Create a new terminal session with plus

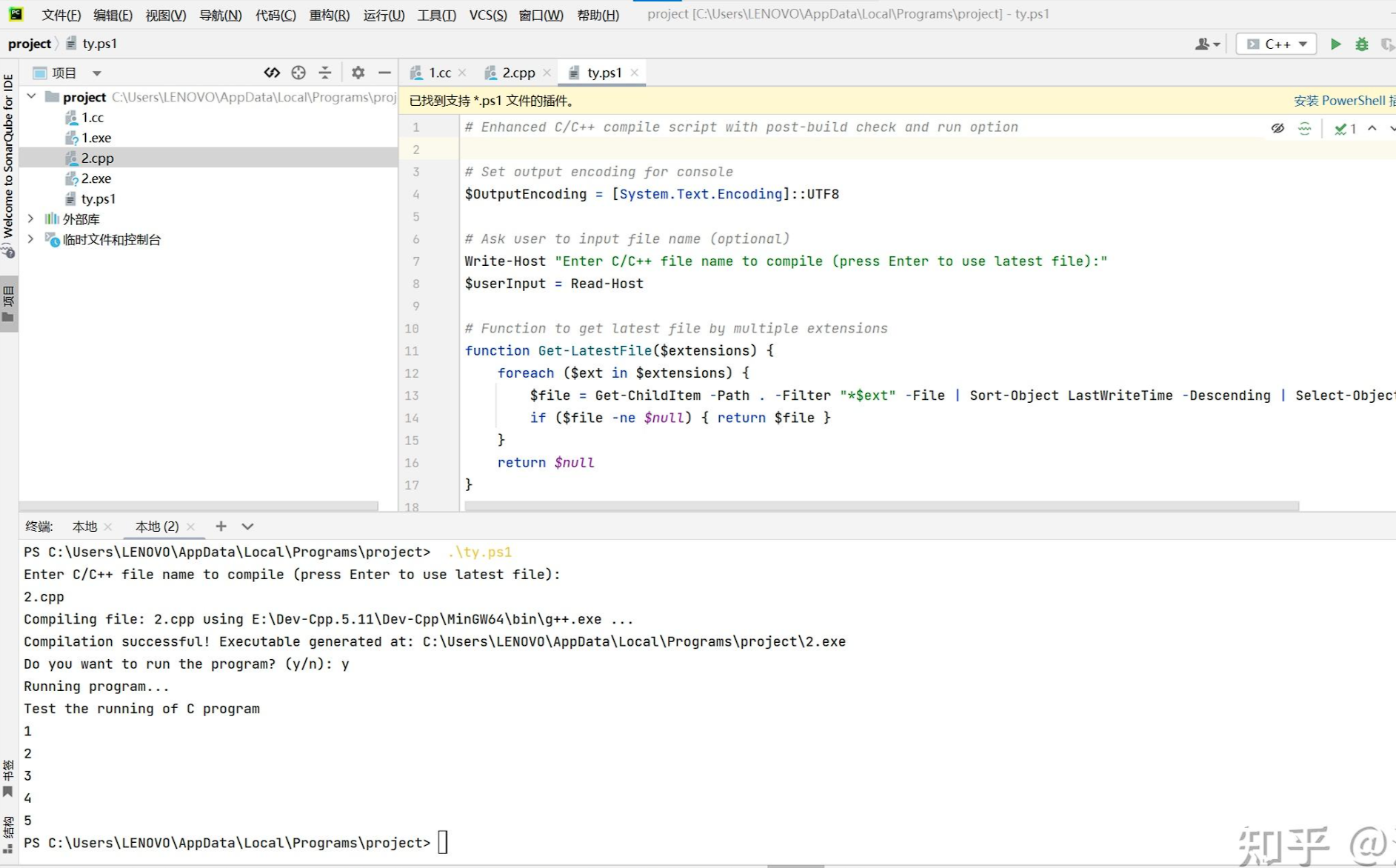221,526
